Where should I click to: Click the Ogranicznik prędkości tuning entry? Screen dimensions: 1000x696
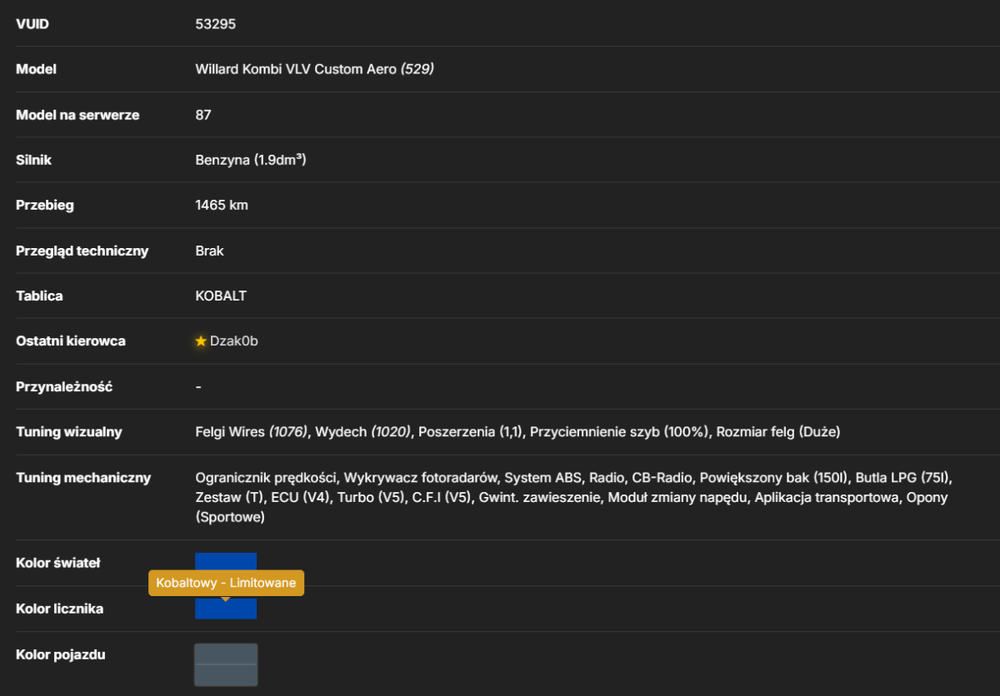[266, 478]
